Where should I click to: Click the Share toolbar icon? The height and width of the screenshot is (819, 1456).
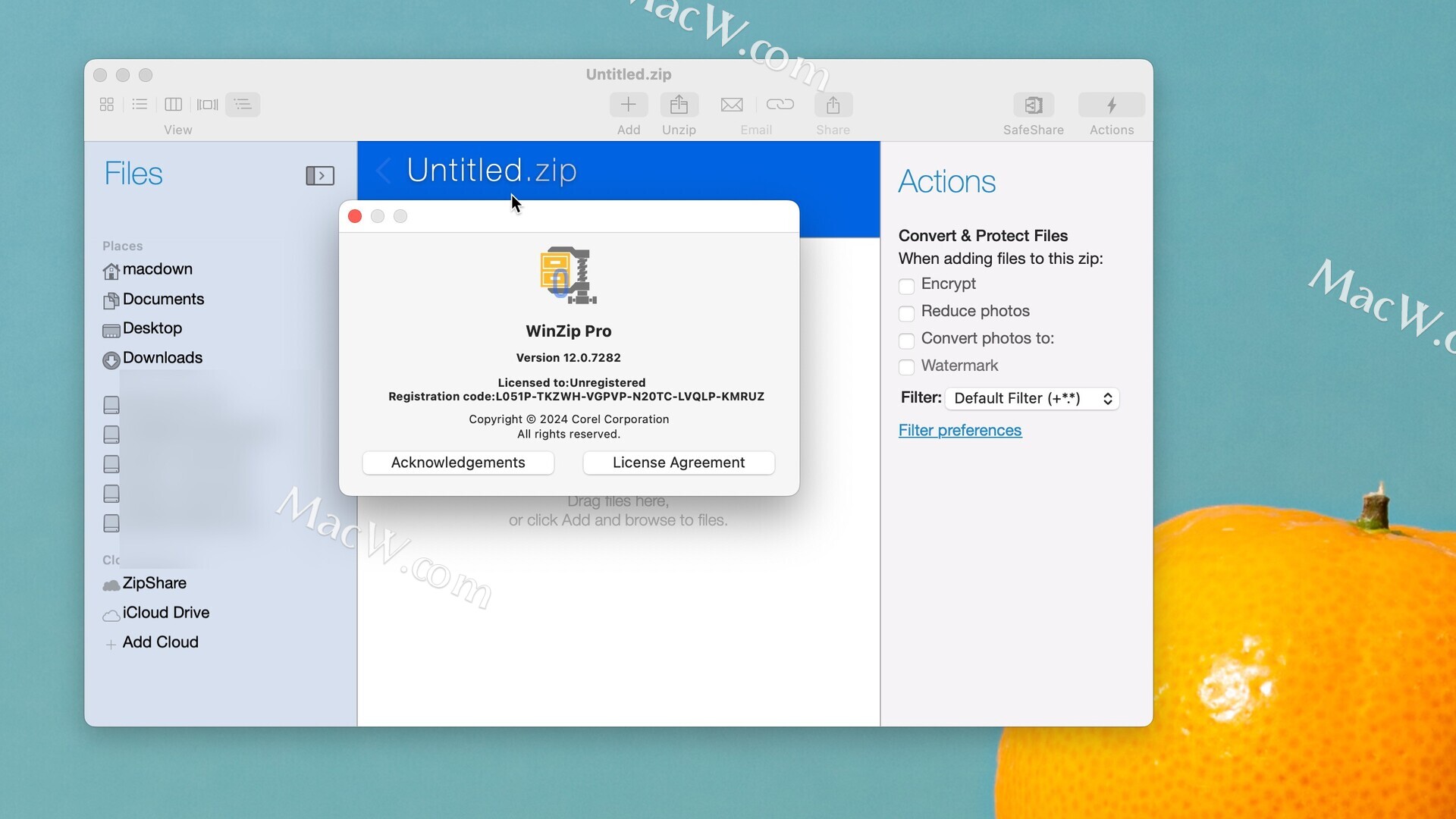point(833,105)
